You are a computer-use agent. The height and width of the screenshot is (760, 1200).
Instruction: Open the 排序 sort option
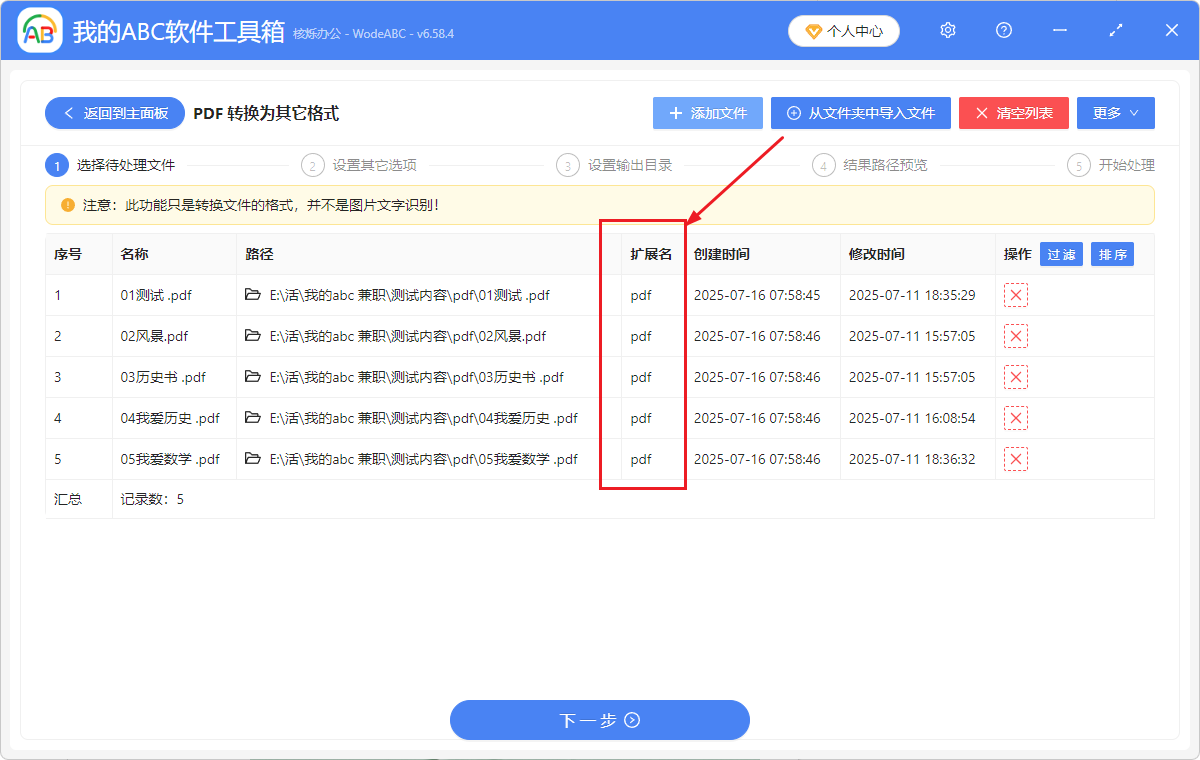(x=1112, y=254)
